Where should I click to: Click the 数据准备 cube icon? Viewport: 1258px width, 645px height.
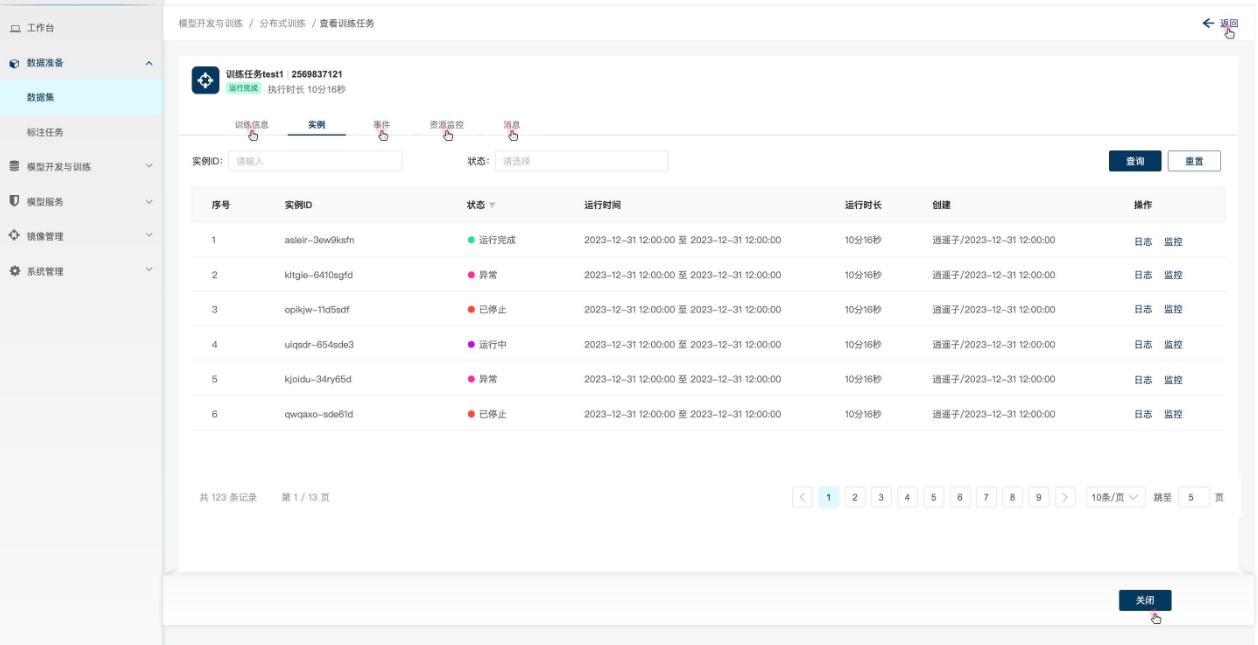coord(14,63)
